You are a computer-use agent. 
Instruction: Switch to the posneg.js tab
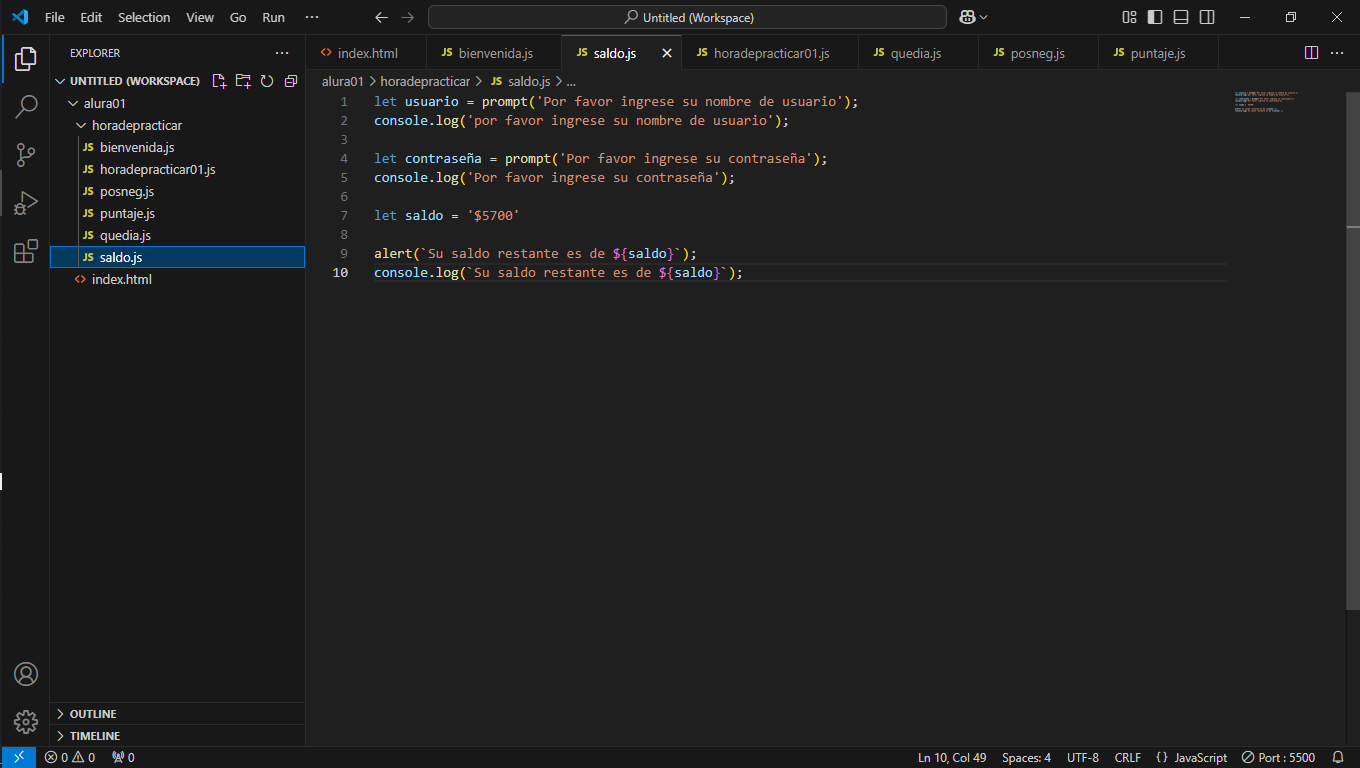tap(1037, 53)
